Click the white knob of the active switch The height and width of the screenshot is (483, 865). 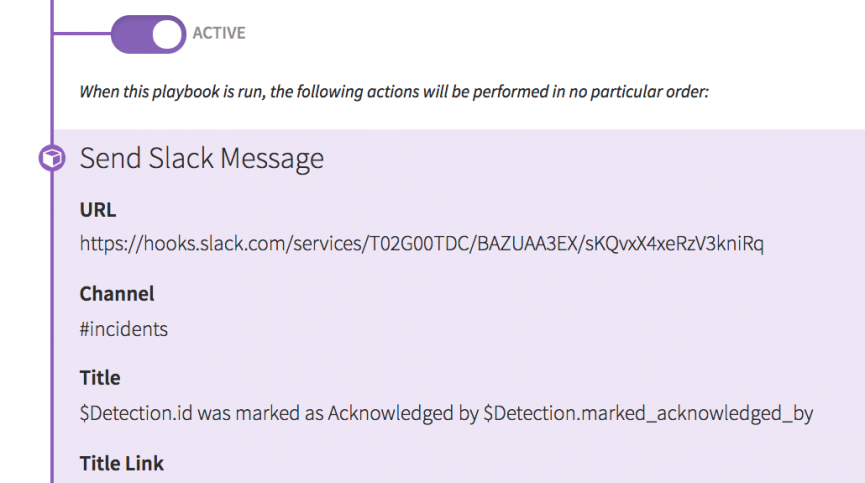point(168,33)
